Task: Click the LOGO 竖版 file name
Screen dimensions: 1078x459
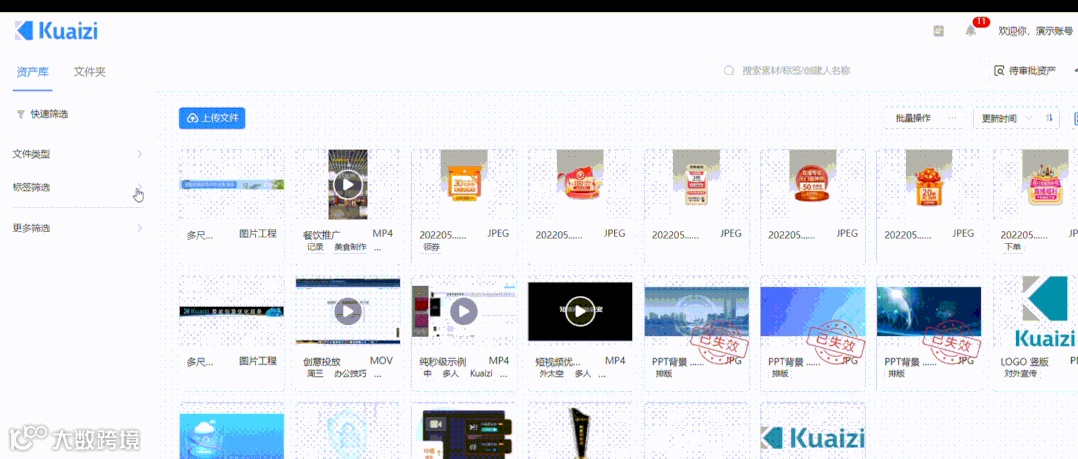Action: tap(1024, 361)
